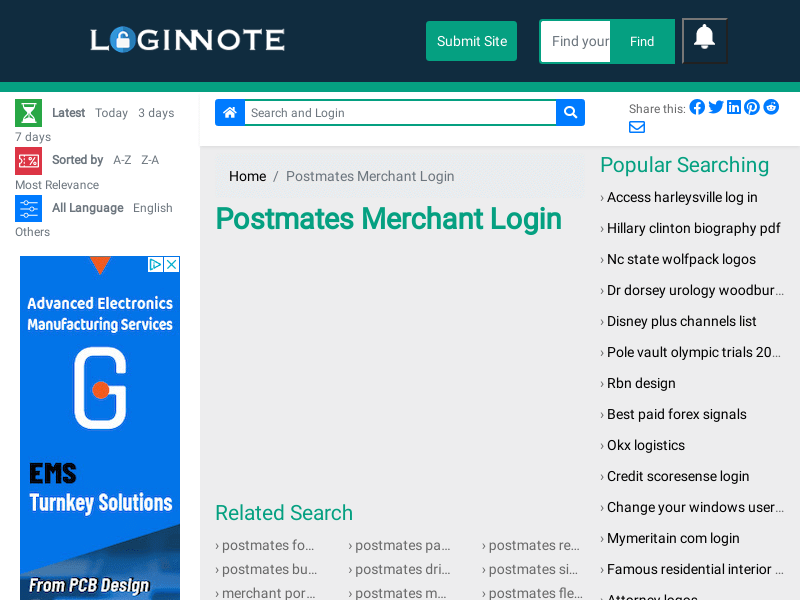
Task: Click the blue sliders language icon
Action: [29, 208]
